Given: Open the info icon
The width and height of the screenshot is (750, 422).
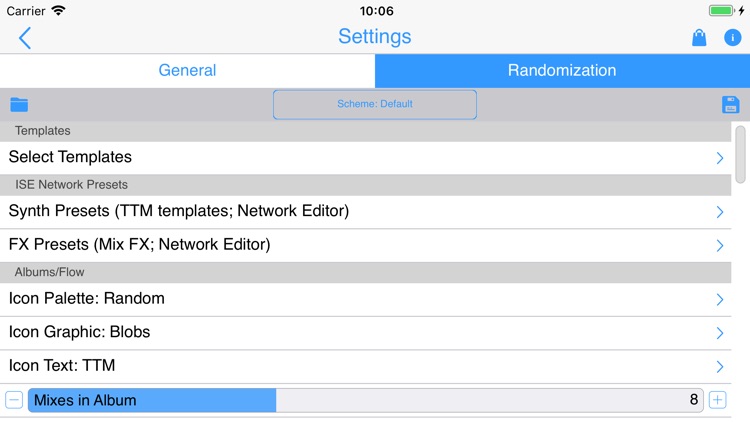Looking at the screenshot, I should pyautogui.click(x=732, y=38).
